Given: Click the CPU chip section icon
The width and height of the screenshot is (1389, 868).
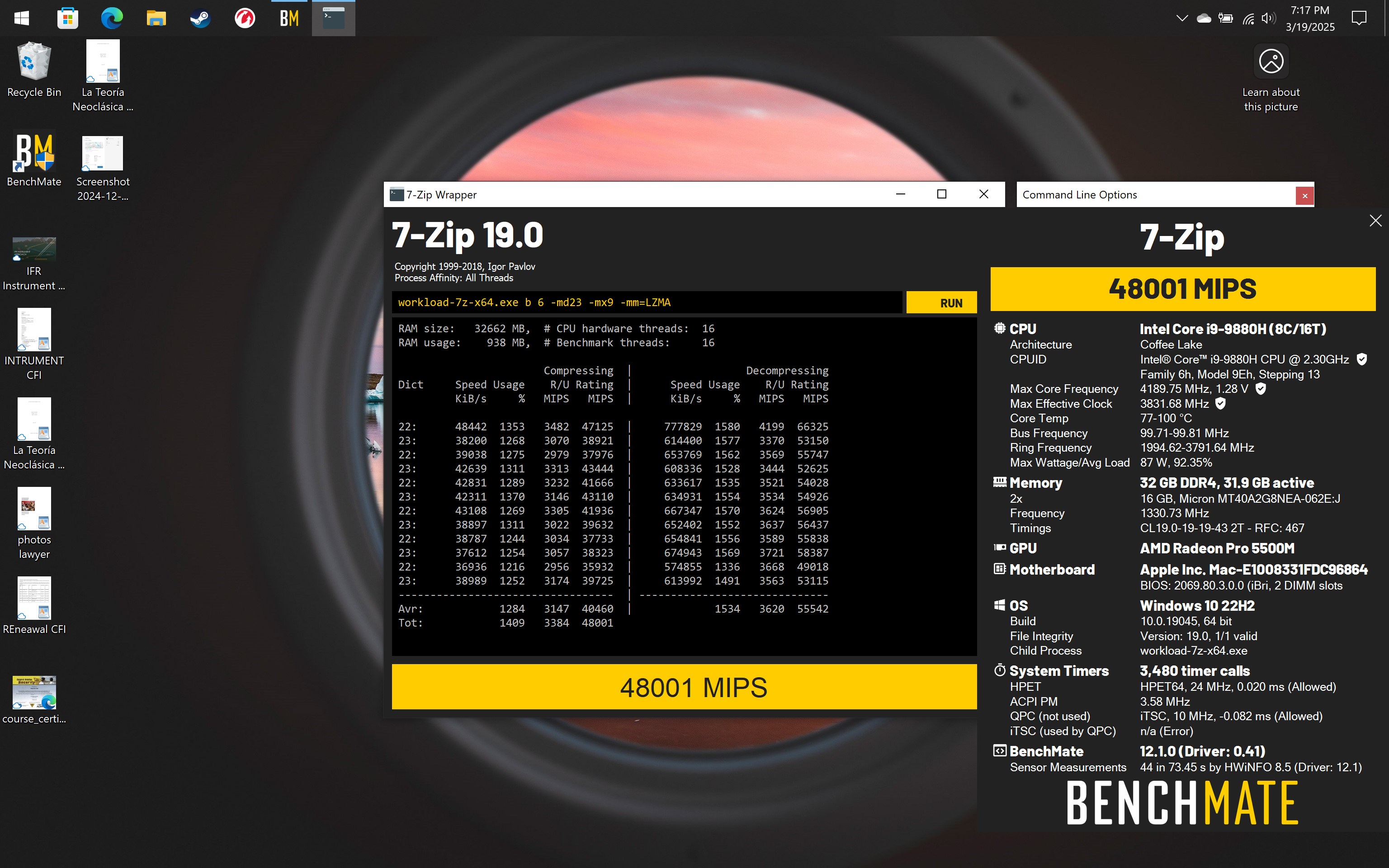Looking at the screenshot, I should [999, 328].
